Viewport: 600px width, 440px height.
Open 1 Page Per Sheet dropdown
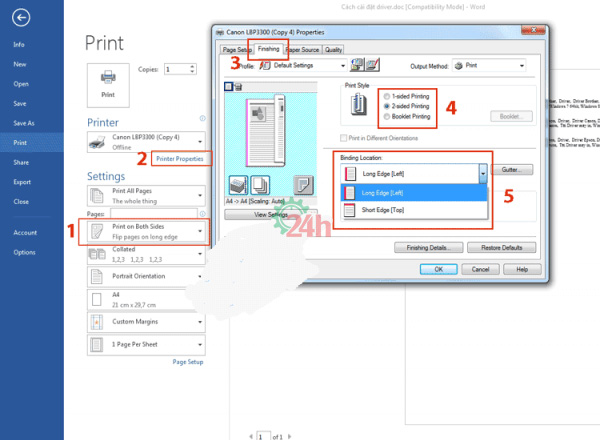pyautogui.click(x=146, y=345)
